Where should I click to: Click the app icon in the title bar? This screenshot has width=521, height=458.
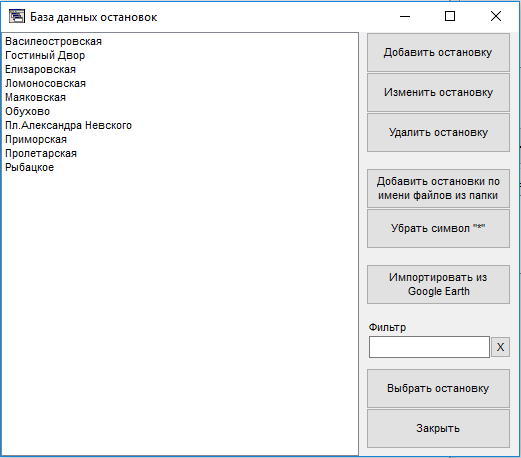click(x=17, y=16)
